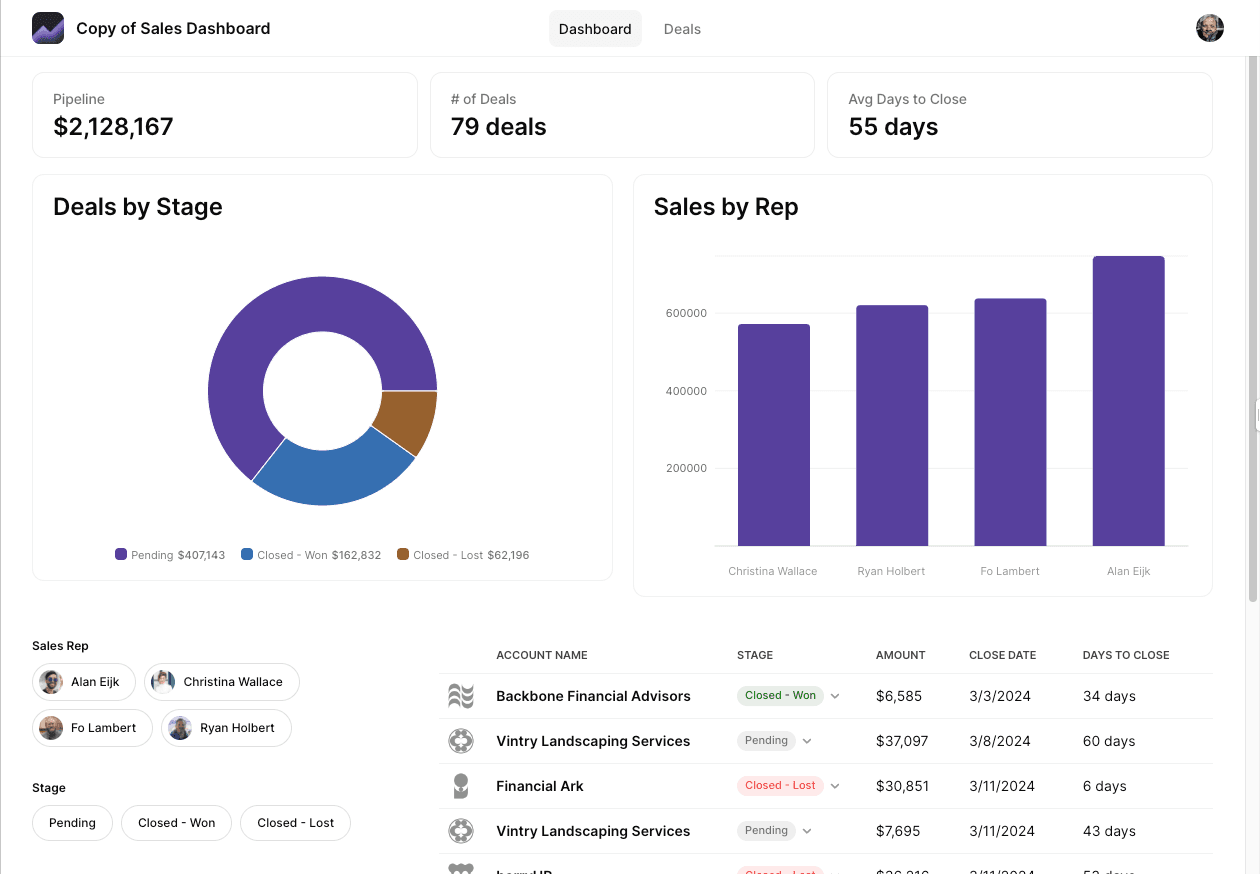Click the Fo Lambert filter chip
1260x874 pixels.
tap(92, 727)
